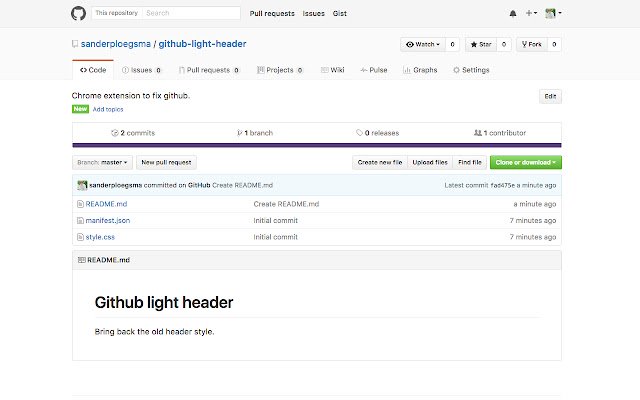Viewport: 640px width, 400px height.
Task: Switch to the Graphs tab
Action: [420, 70]
